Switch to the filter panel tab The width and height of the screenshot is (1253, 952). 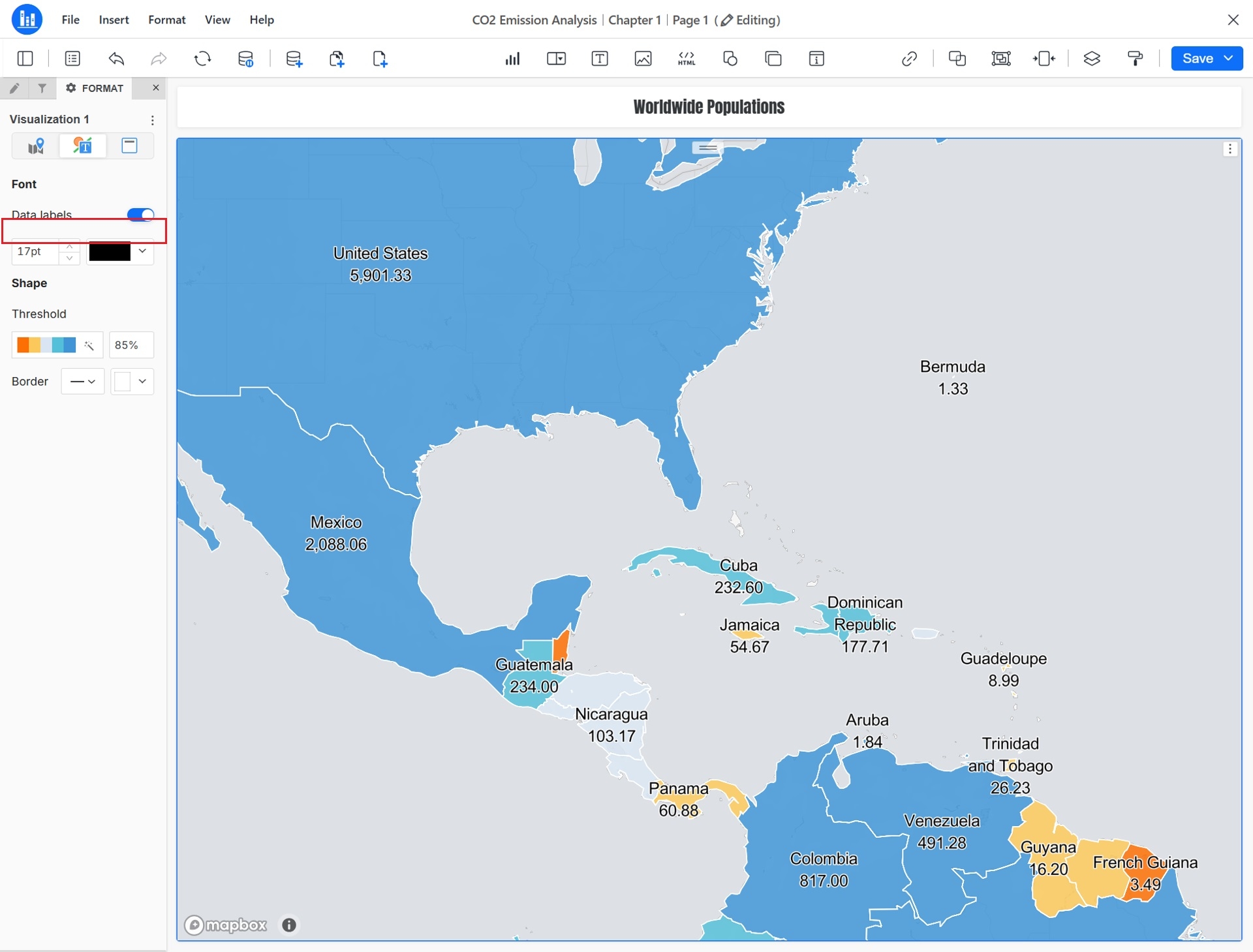point(42,88)
